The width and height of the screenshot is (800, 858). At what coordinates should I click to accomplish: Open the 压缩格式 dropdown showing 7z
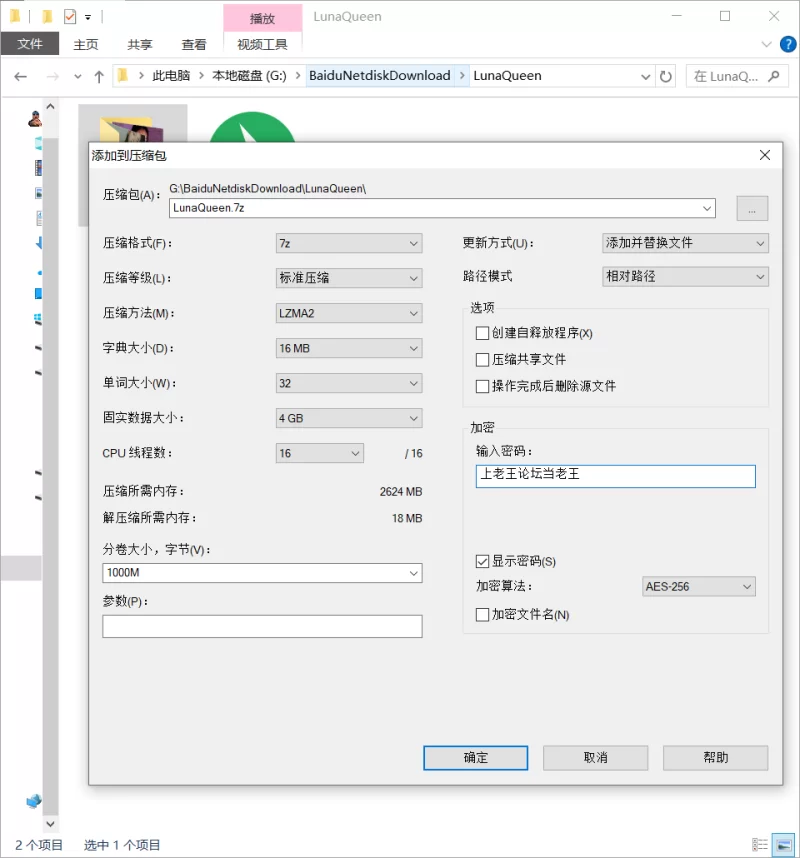(349, 243)
